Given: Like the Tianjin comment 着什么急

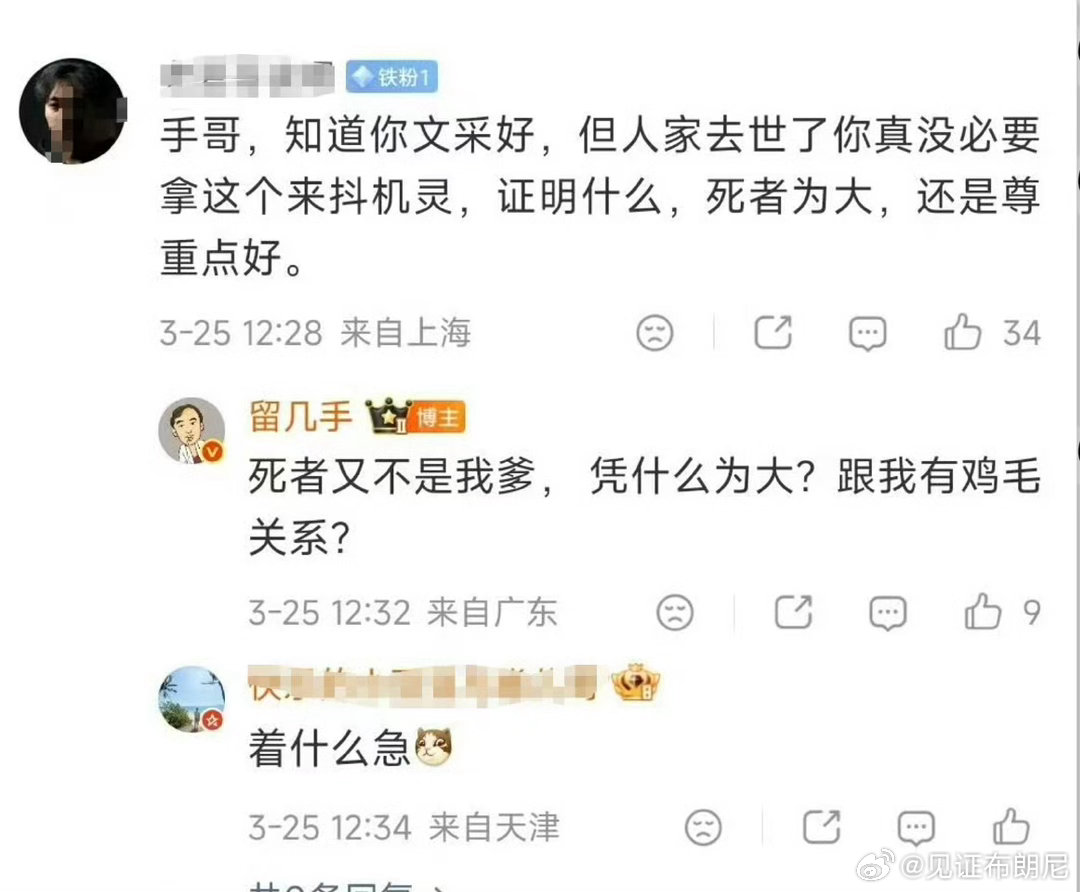Looking at the screenshot, I should [1010, 827].
